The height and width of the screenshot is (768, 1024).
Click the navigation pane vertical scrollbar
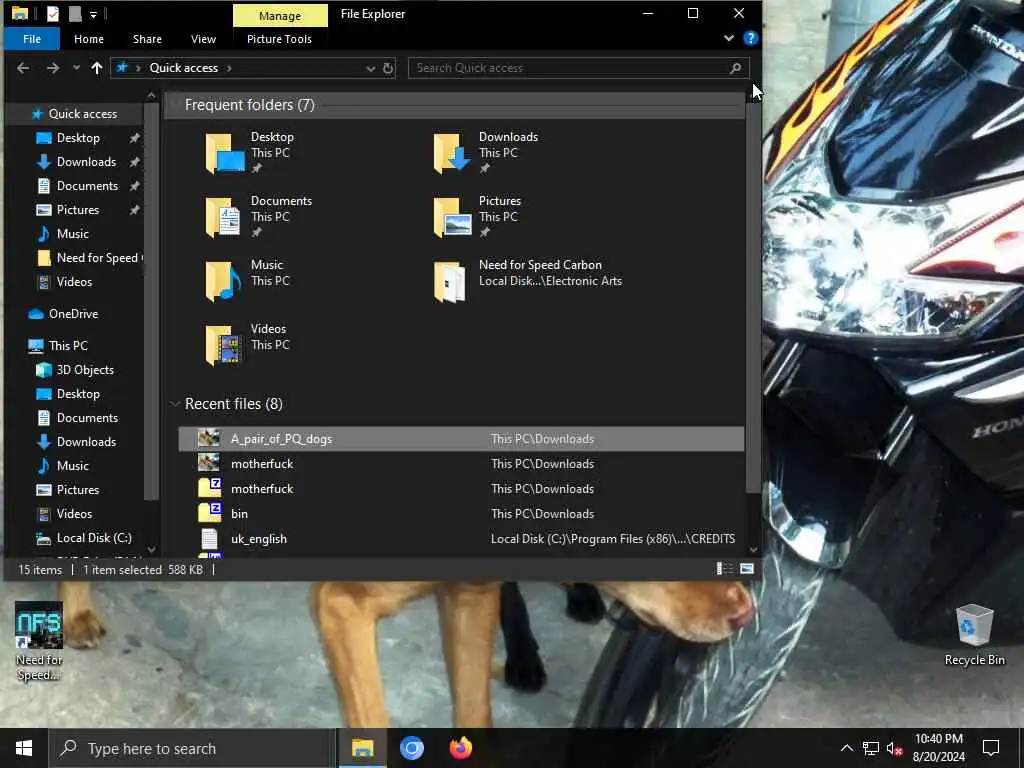(152, 300)
